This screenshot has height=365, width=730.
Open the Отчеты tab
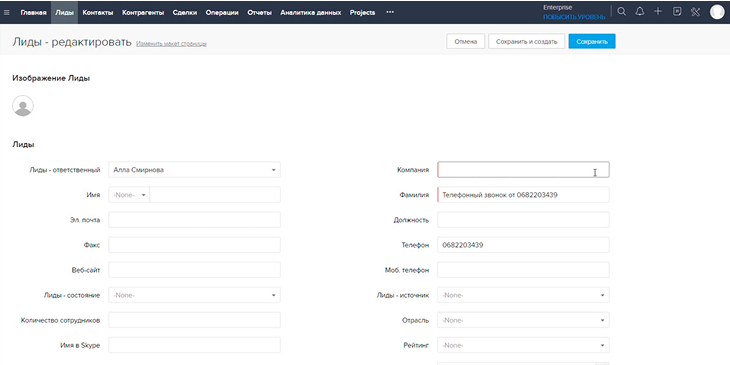click(259, 13)
